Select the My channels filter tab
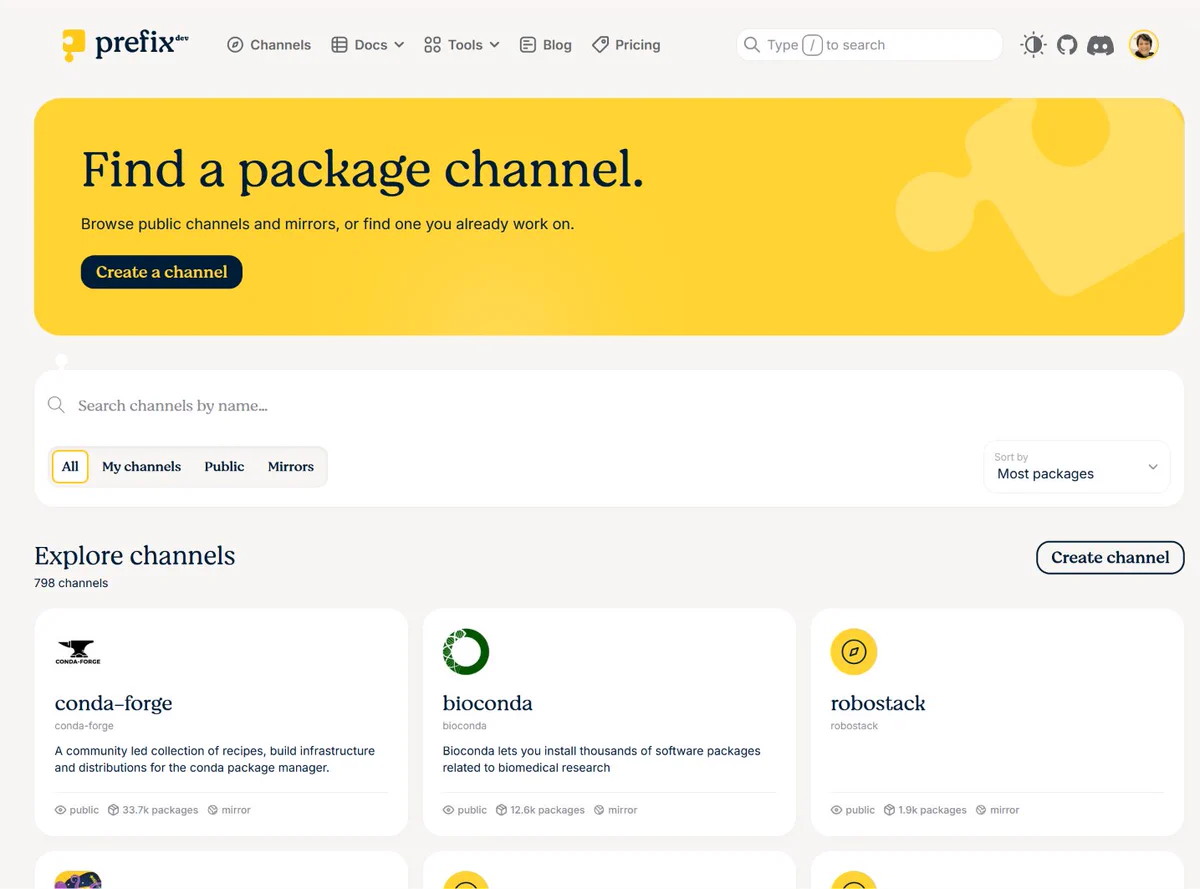 tap(141, 467)
